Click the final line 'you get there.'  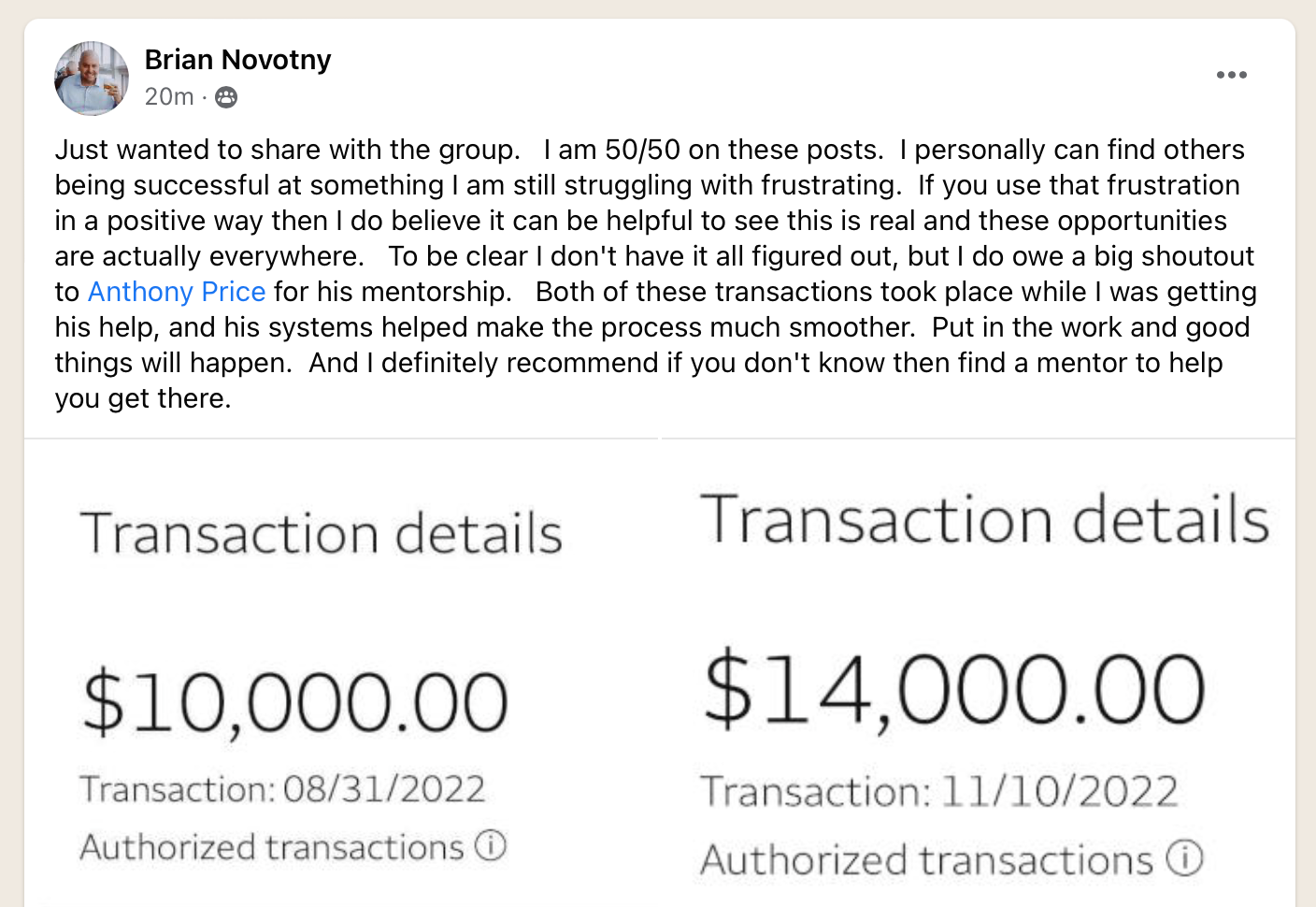(143, 398)
